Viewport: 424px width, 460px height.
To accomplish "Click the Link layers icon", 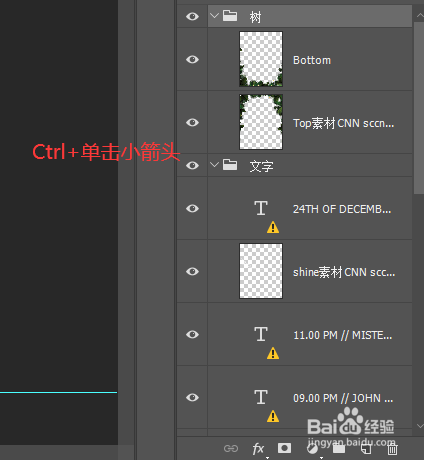I will pos(231,449).
